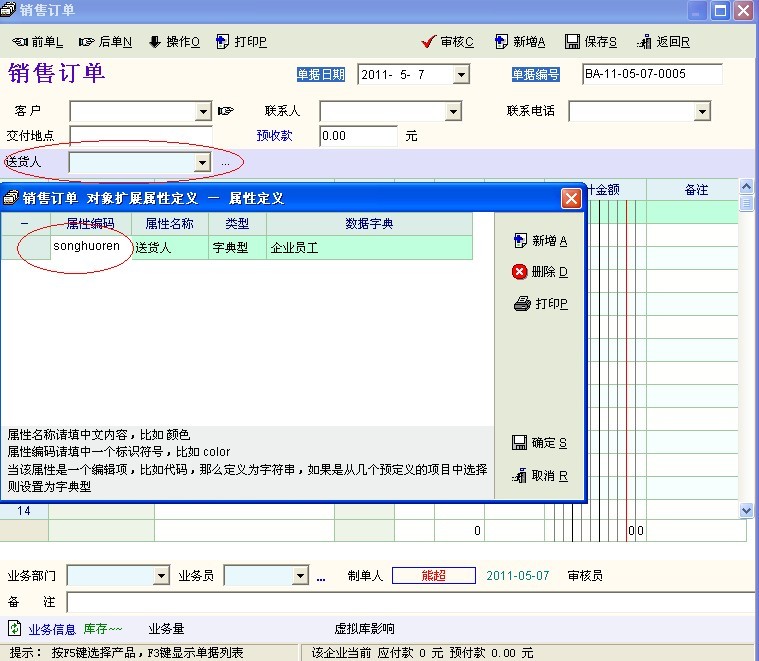759x661 pixels.
Task: Expand the 送货人 delivery person dropdown
Action: click(202, 162)
